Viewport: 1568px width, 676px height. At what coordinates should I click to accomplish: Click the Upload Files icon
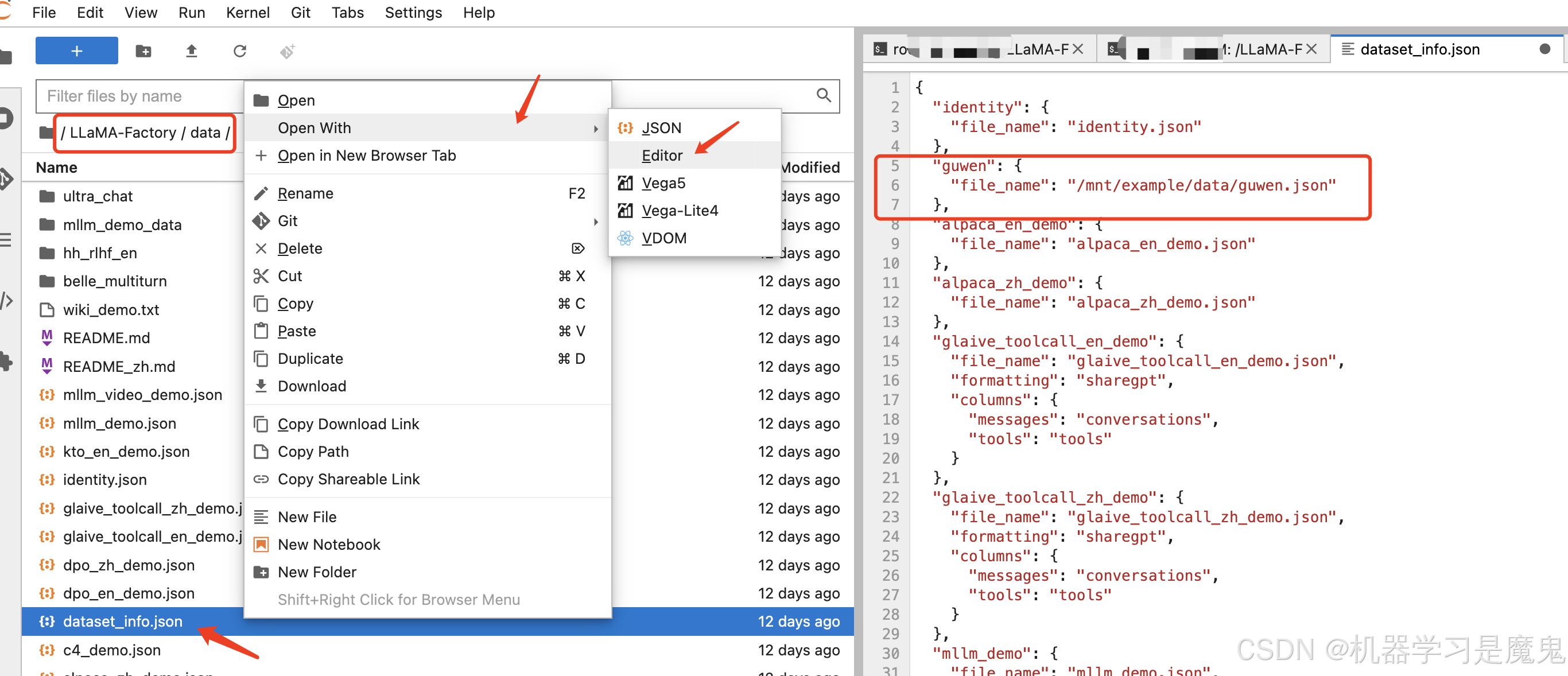click(x=192, y=51)
